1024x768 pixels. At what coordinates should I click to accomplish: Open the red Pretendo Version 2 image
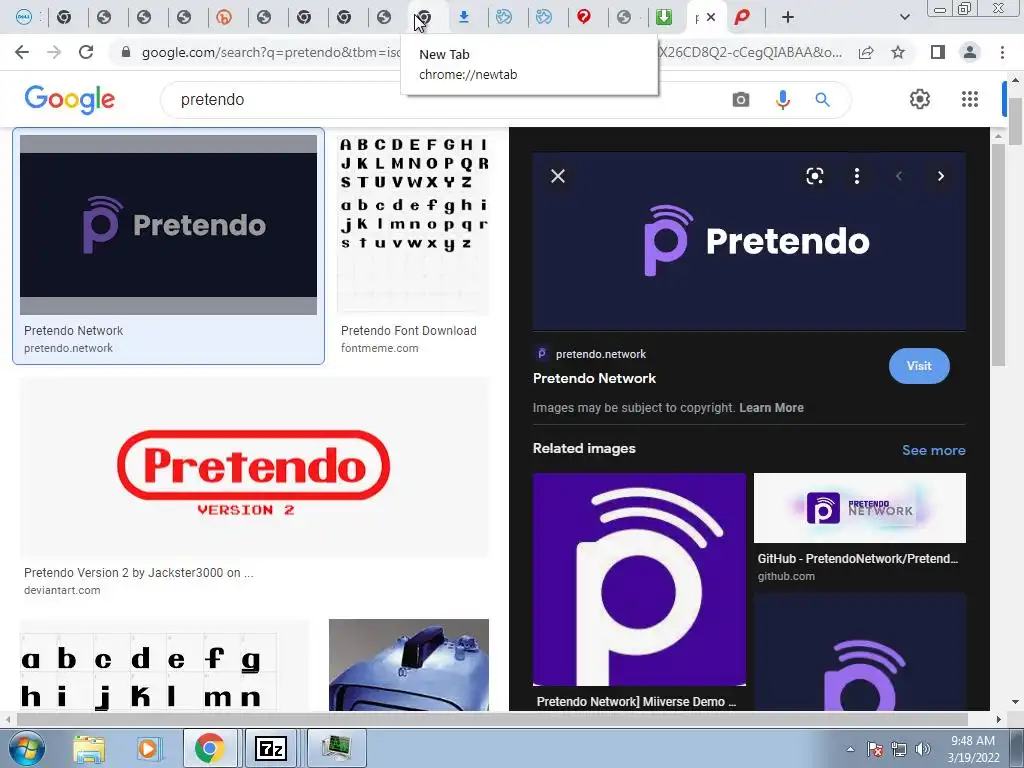[x=254, y=467]
